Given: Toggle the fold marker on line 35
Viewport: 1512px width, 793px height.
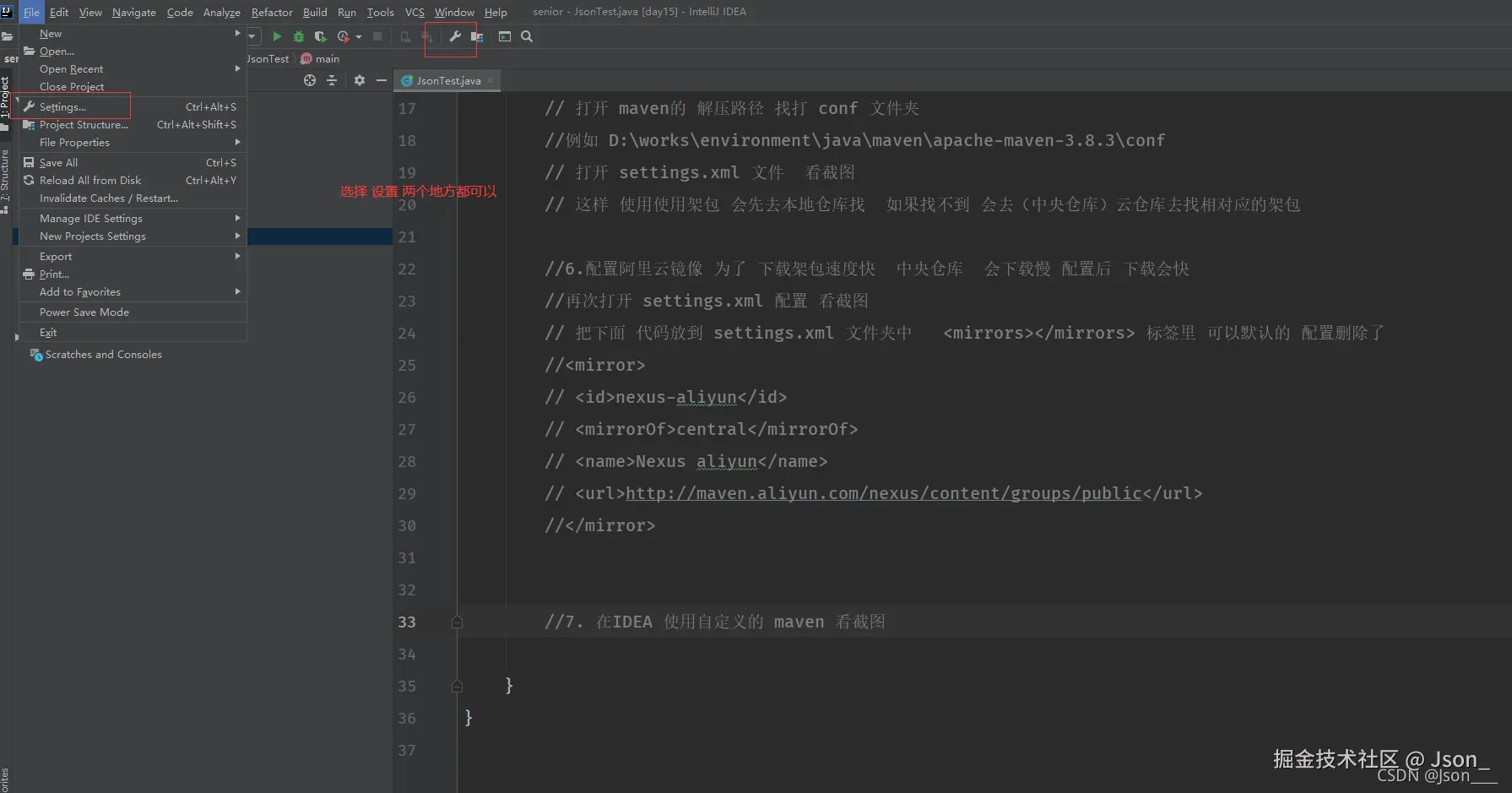Looking at the screenshot, I should point(457,687).
